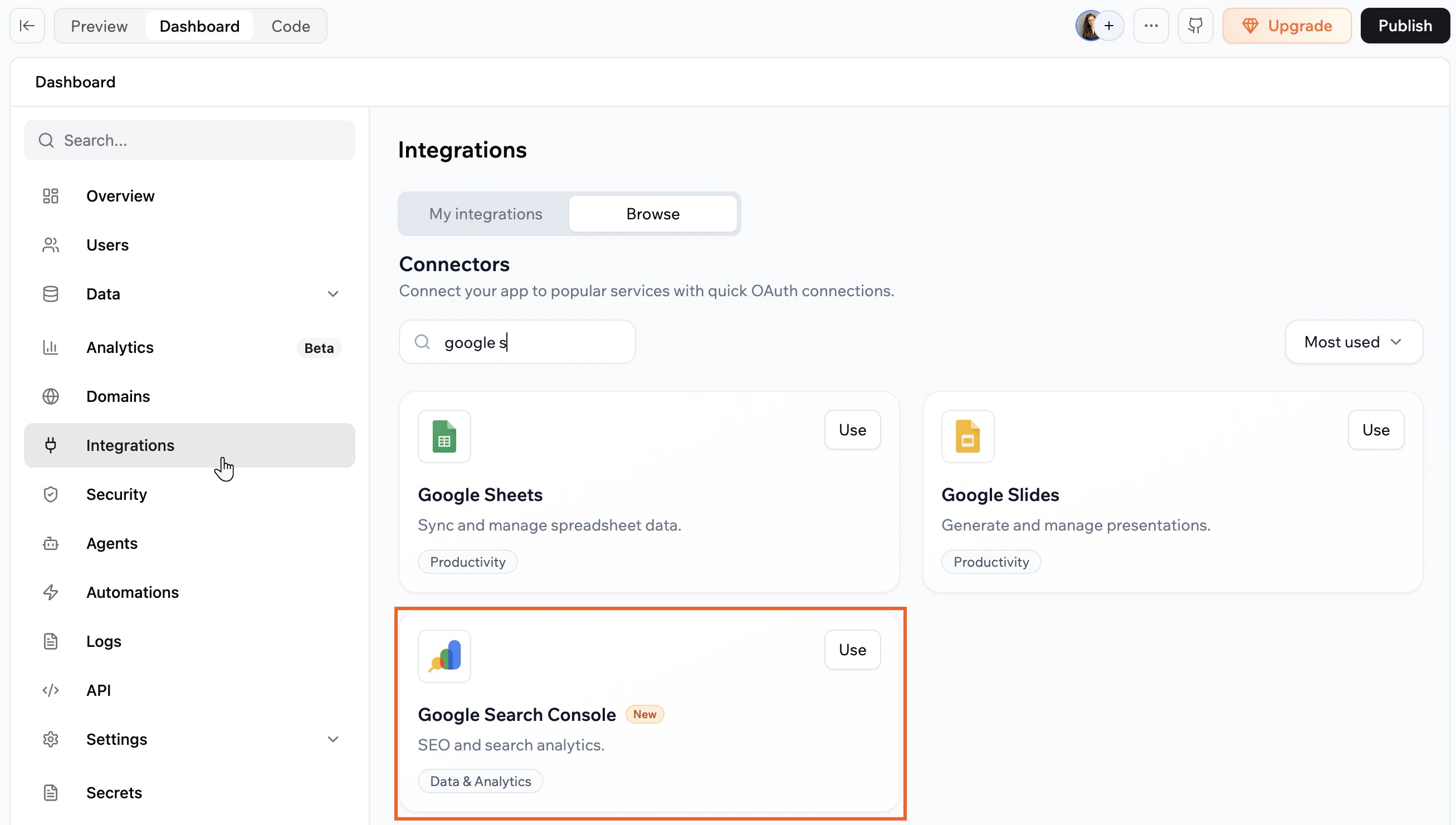Click the Publish button
This screenshot has height=825, width=1456.
tap(1405, 25)
